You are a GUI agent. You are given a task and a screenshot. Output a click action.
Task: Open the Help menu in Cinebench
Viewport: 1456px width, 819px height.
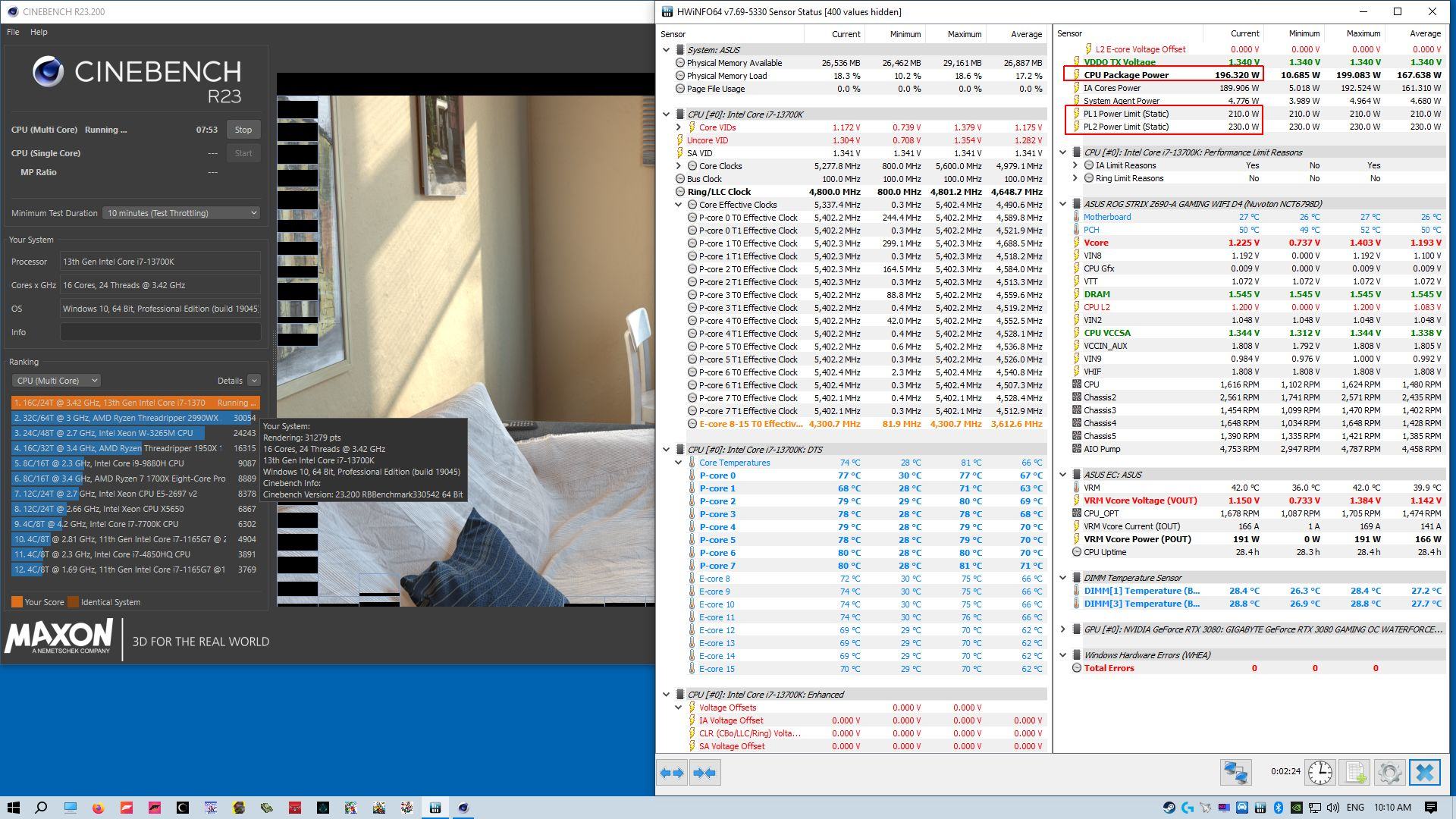tap(39, 32)
